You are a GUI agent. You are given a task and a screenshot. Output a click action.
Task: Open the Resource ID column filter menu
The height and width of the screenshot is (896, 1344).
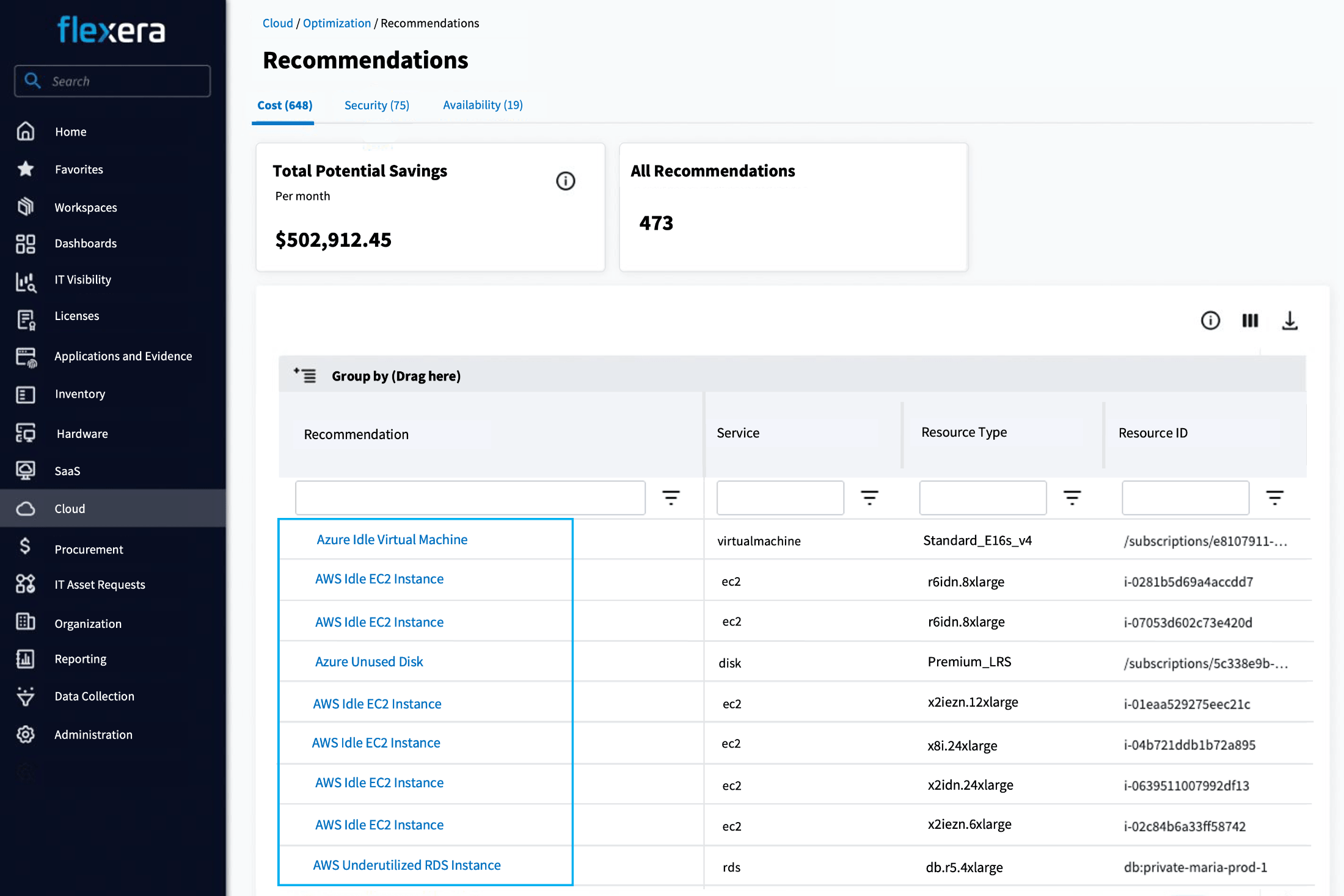pos(1274,498)
